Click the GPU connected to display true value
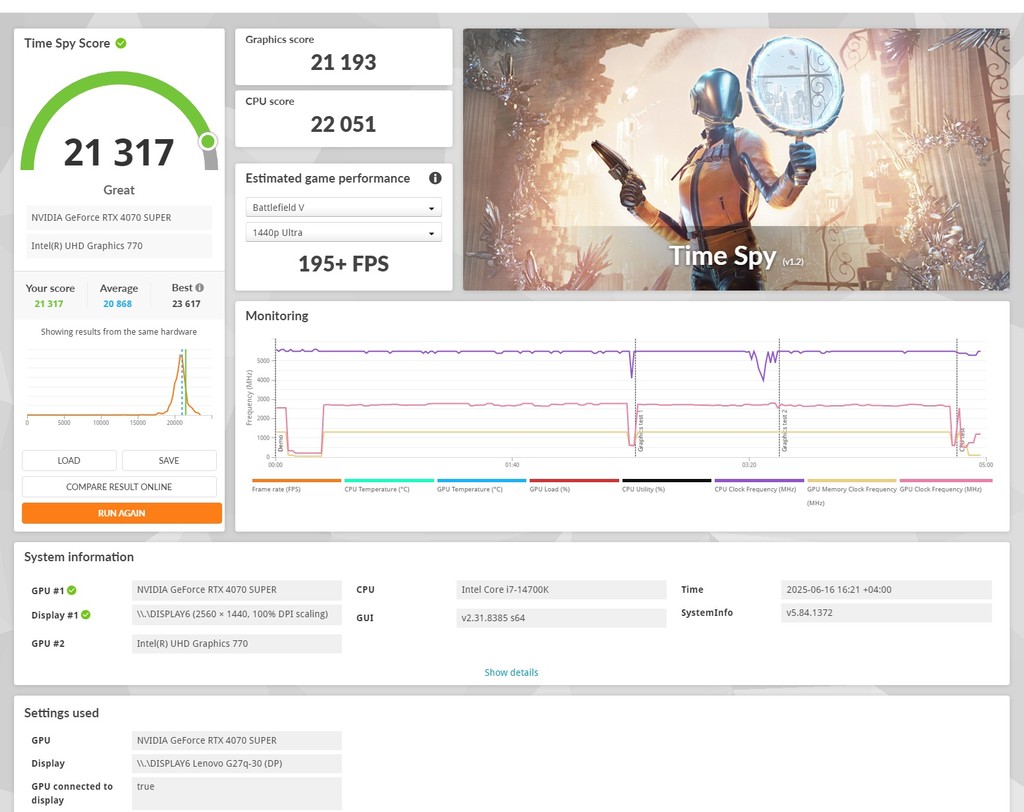 tap(236, 793)
